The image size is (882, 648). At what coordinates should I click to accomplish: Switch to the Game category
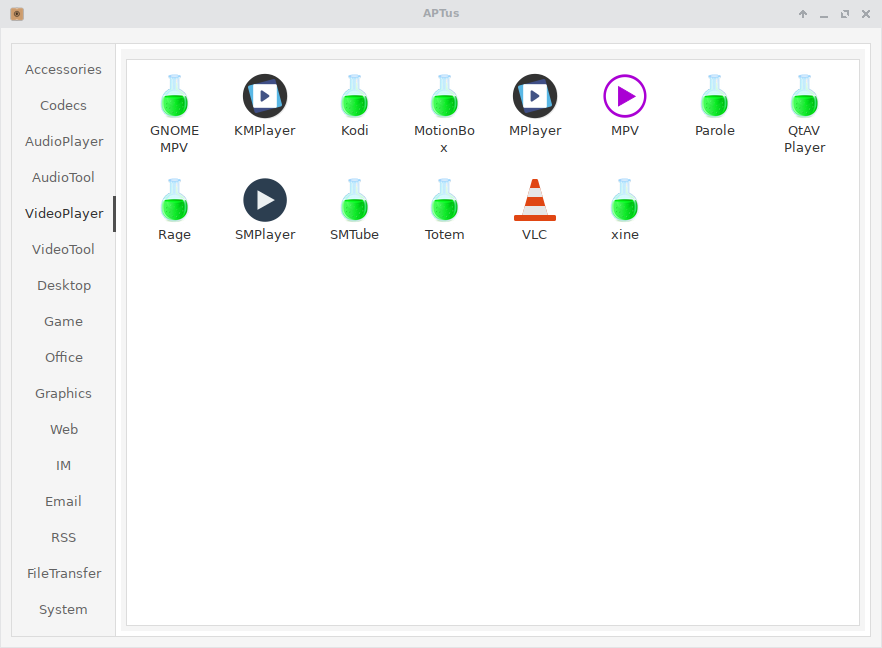tap(64, 321)
